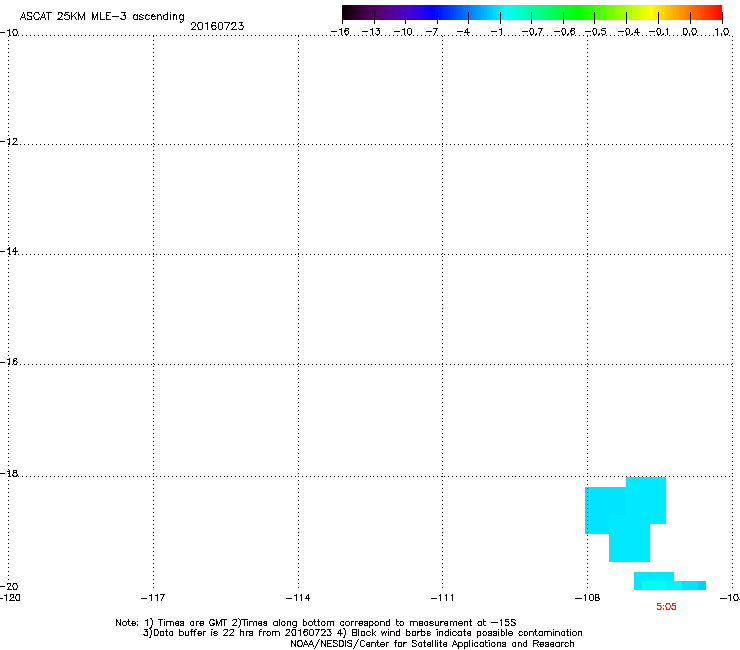The image size is (740, 650).
Task: Click the -0.4 color bar label
Action: point(628,32)
